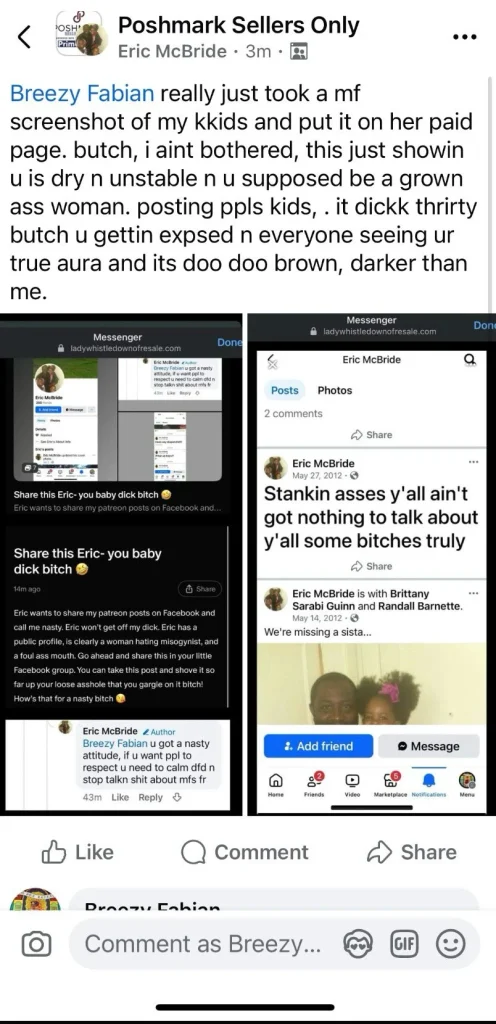Open the Breezy Fabian tagged name link
Screen dimensions: 496x1024
coord(82,93)
